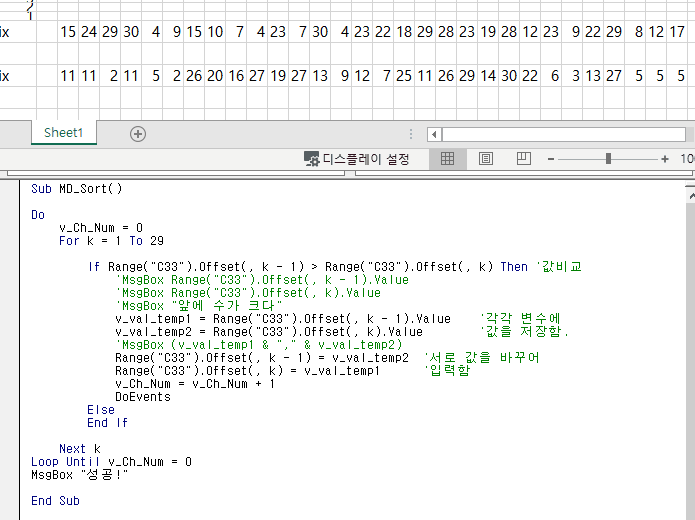The image size is (695, 520).
Task: Zoom out with the minus button
Action: tap(551, 159)
